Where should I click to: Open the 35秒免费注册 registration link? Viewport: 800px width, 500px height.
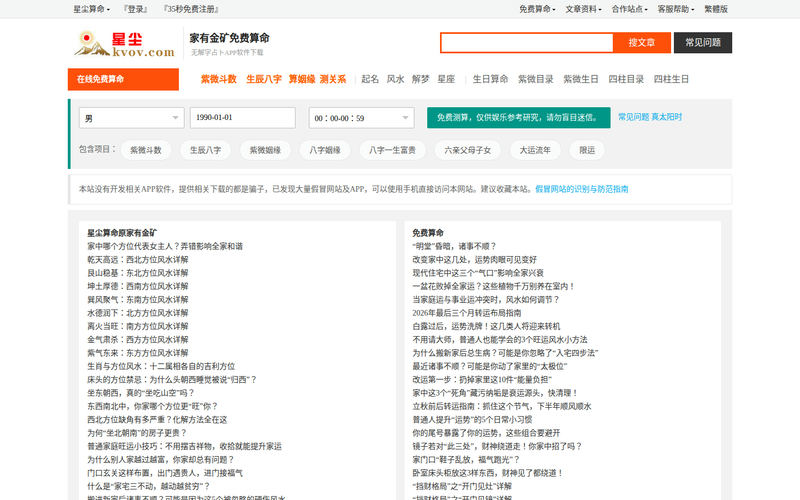191,9
